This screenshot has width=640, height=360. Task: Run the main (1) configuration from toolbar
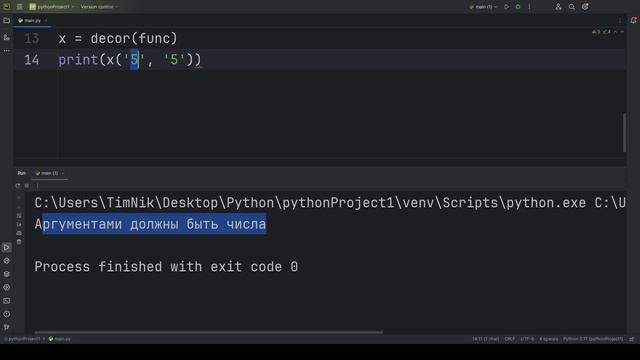pos(507,7)
